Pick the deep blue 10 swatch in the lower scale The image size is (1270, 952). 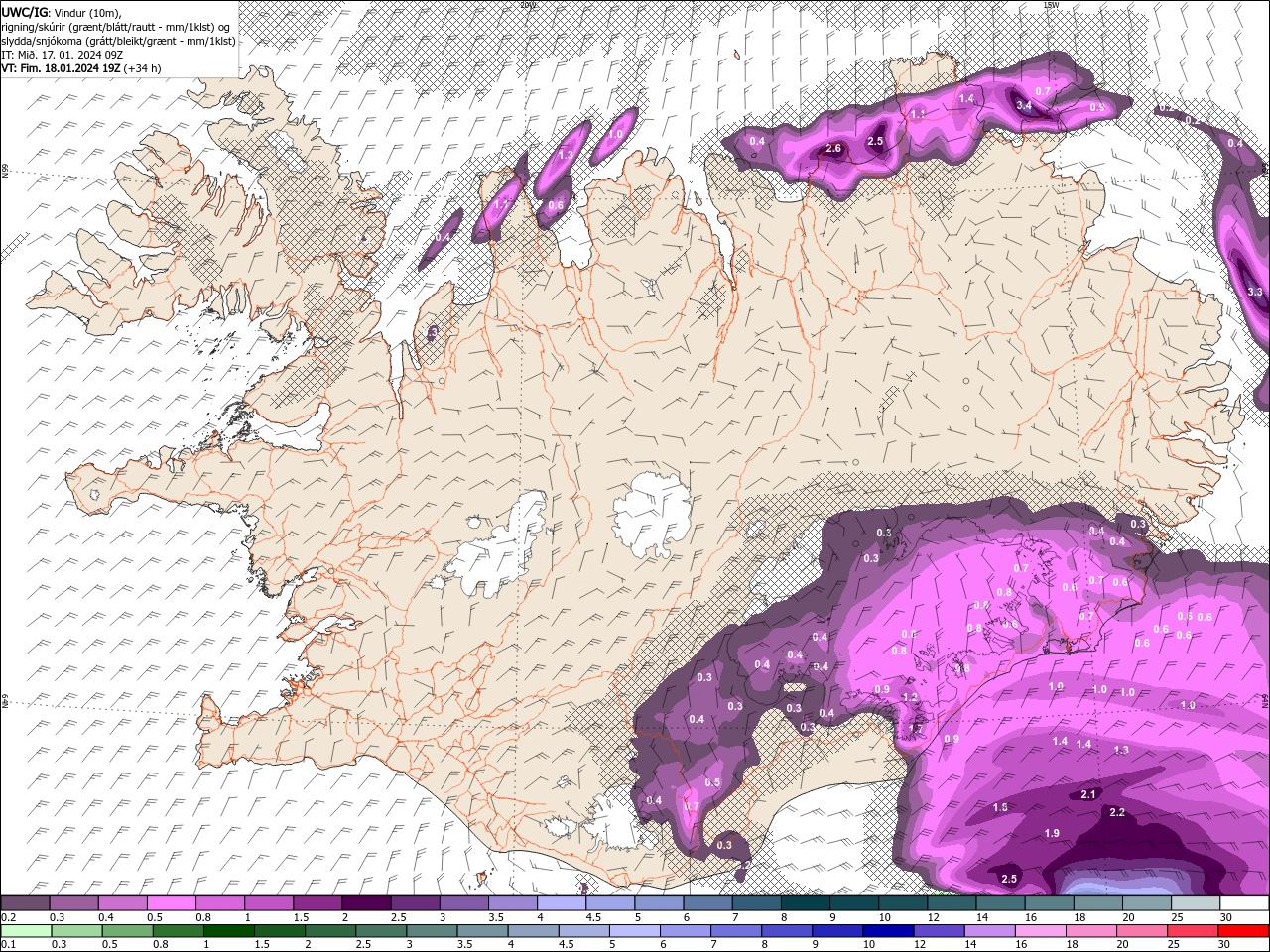[x=887, y=931]
